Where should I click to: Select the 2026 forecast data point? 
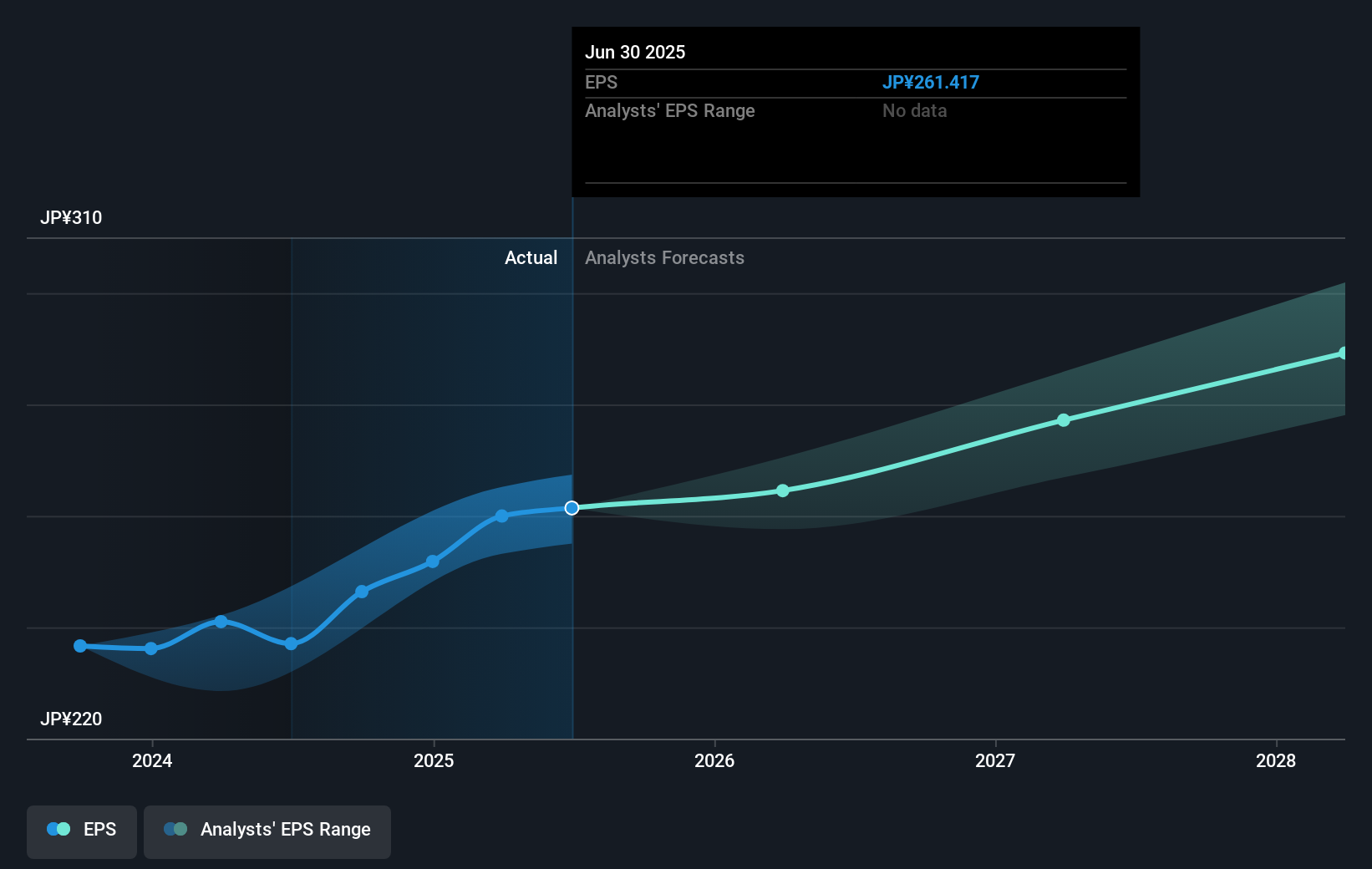782,491
